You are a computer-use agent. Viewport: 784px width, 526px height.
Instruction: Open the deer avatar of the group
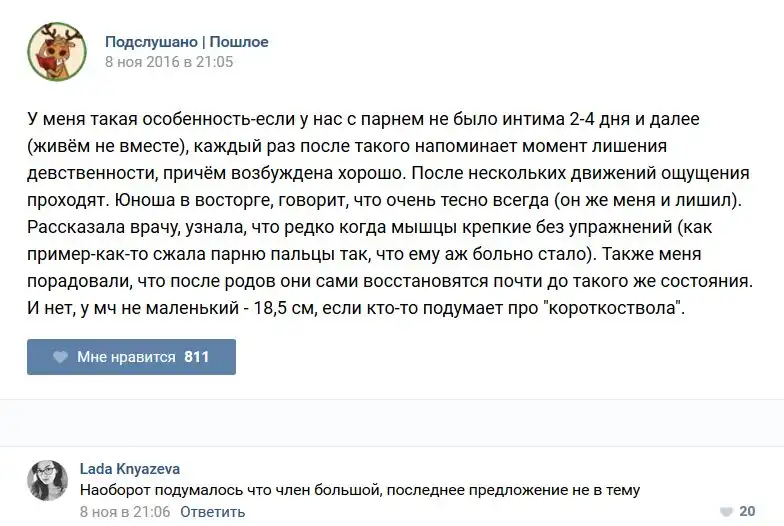point(55,51)
